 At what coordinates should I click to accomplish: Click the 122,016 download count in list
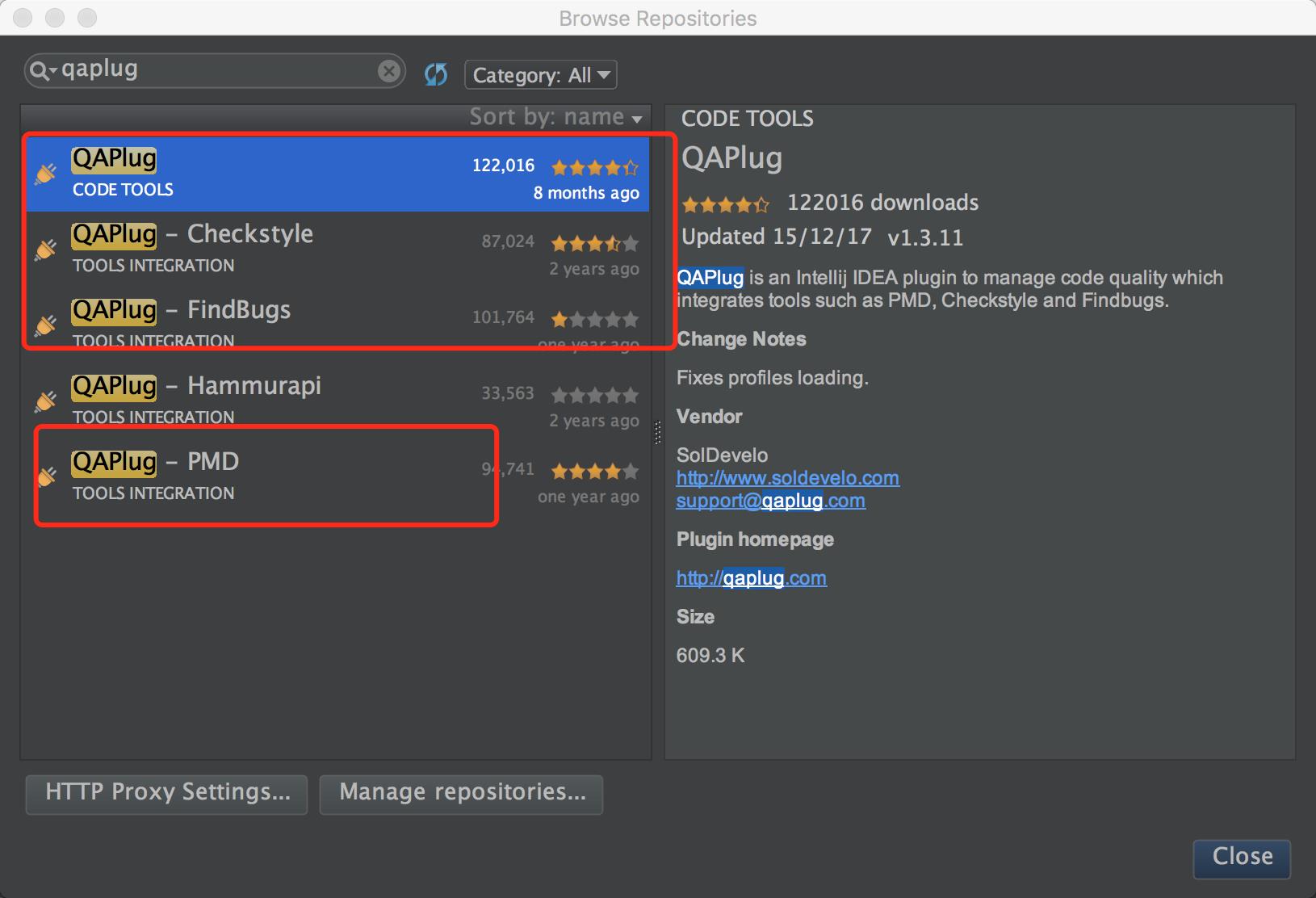click(503, 166)
